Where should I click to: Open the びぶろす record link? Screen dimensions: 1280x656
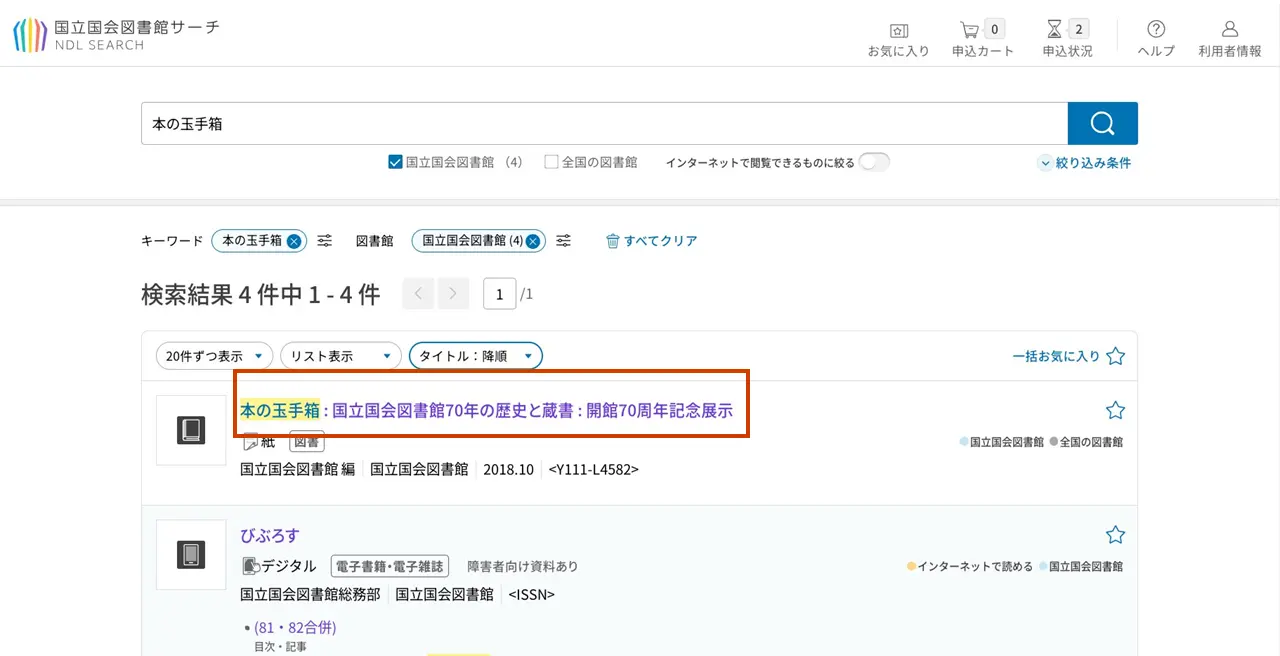coord(268,534)
